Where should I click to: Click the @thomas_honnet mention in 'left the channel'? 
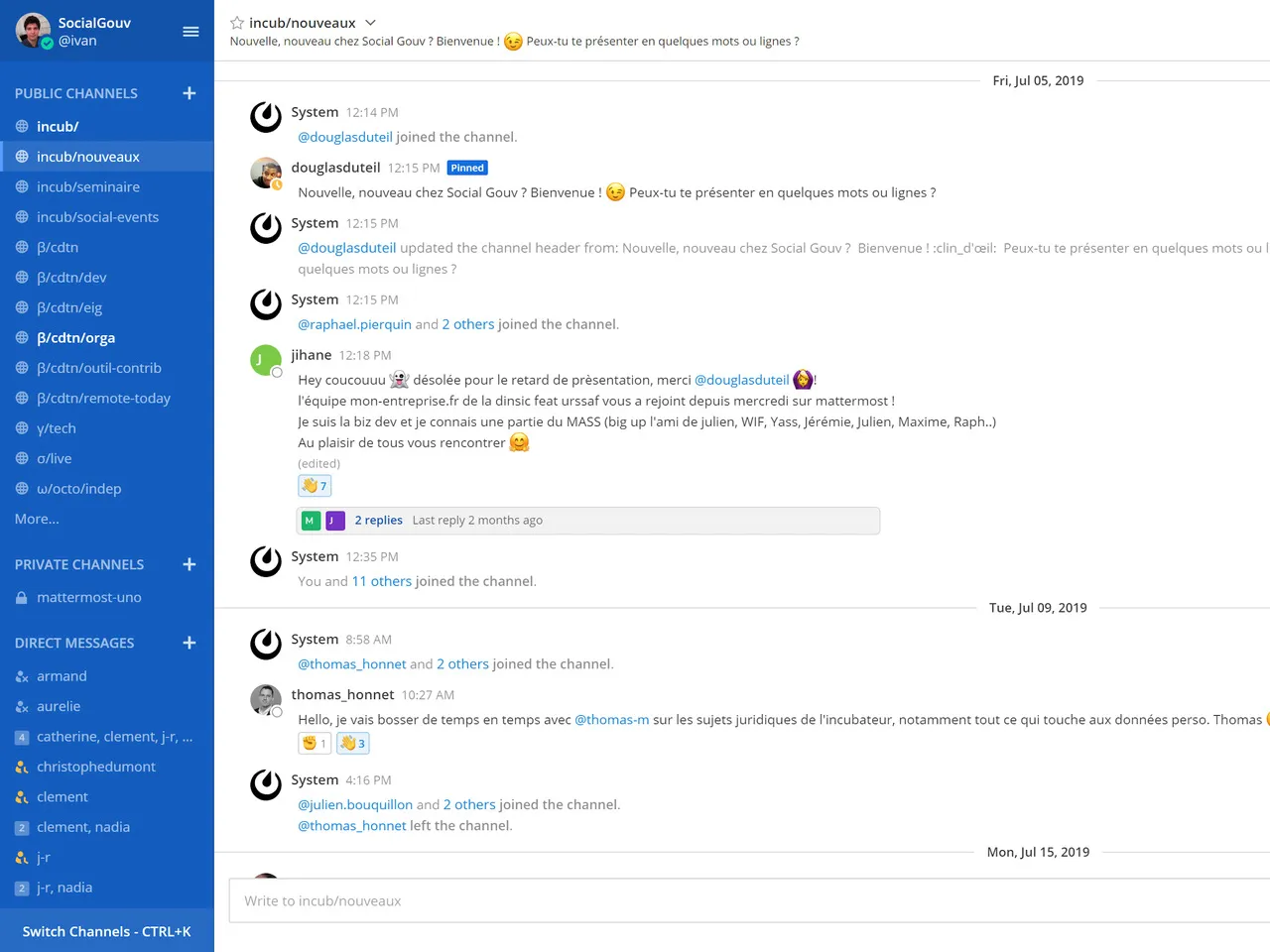[x=352, y=826]
